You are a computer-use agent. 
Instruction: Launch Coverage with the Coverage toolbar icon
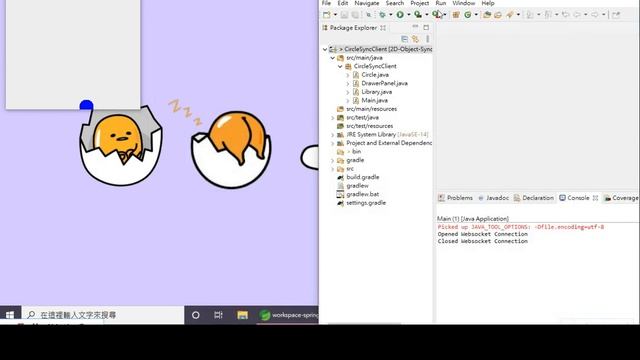pyautogui.click(x=418, y=15)
